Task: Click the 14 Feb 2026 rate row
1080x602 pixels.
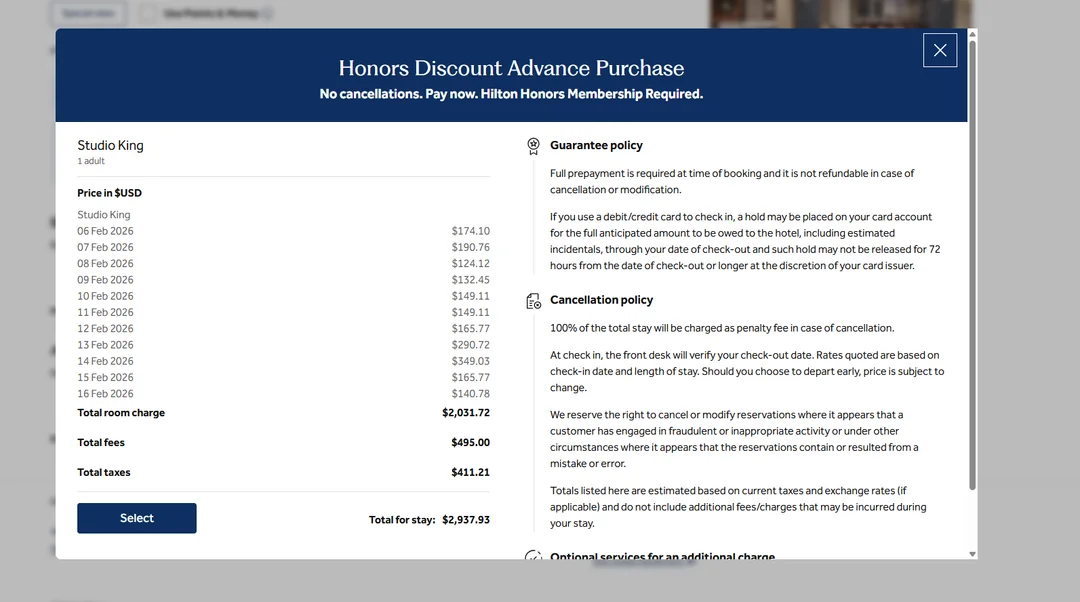Action: coord(283,361)
